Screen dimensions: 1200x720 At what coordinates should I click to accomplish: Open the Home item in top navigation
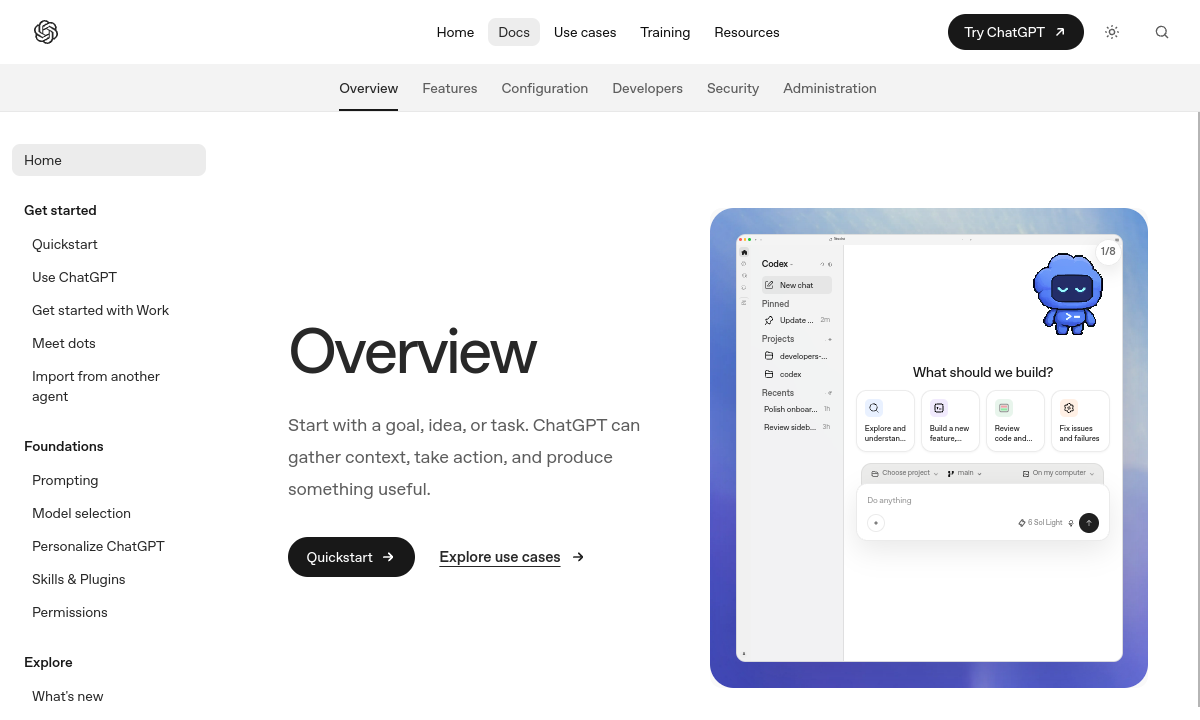455,32
